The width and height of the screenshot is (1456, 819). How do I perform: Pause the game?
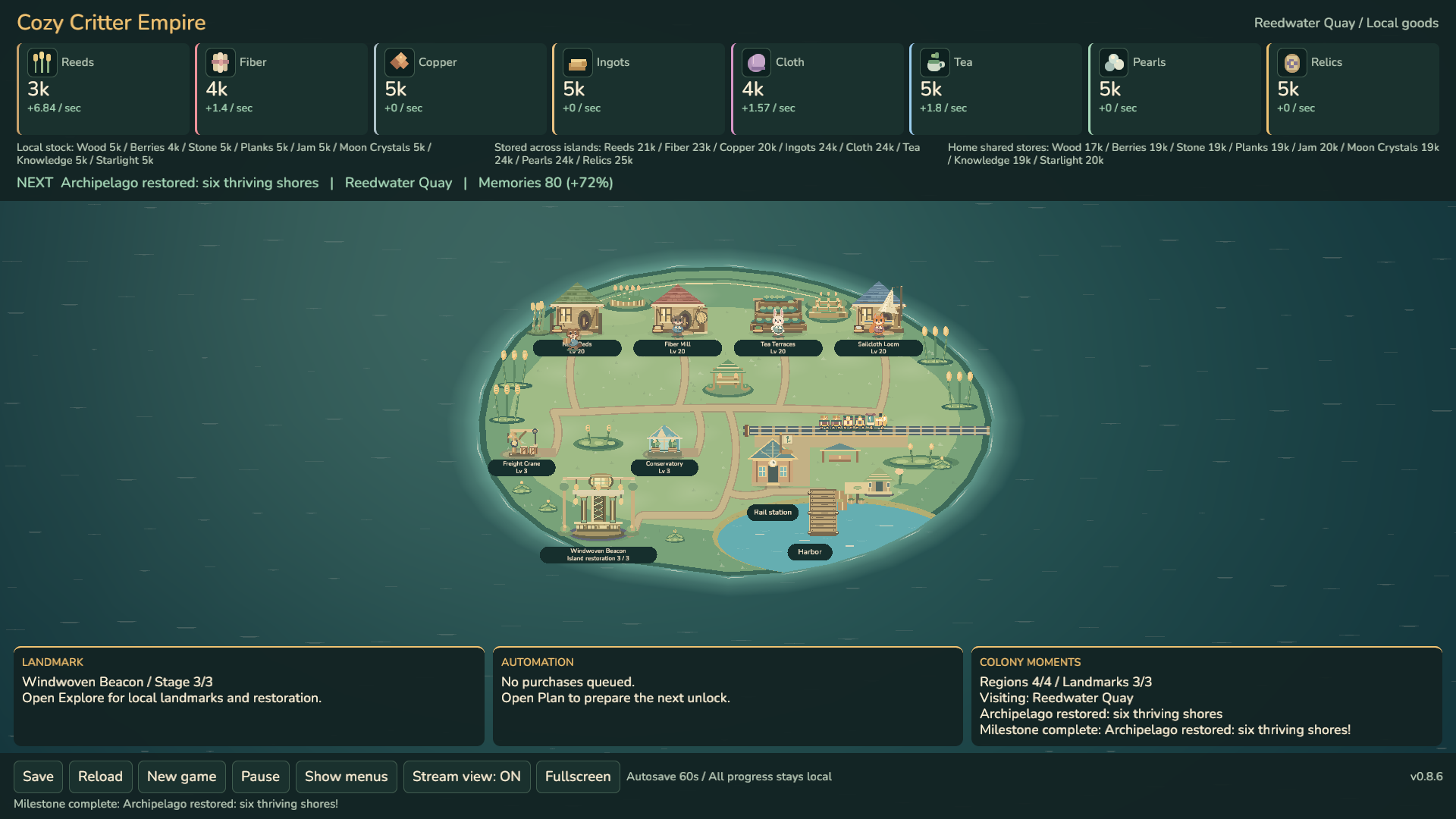(260, 777)
